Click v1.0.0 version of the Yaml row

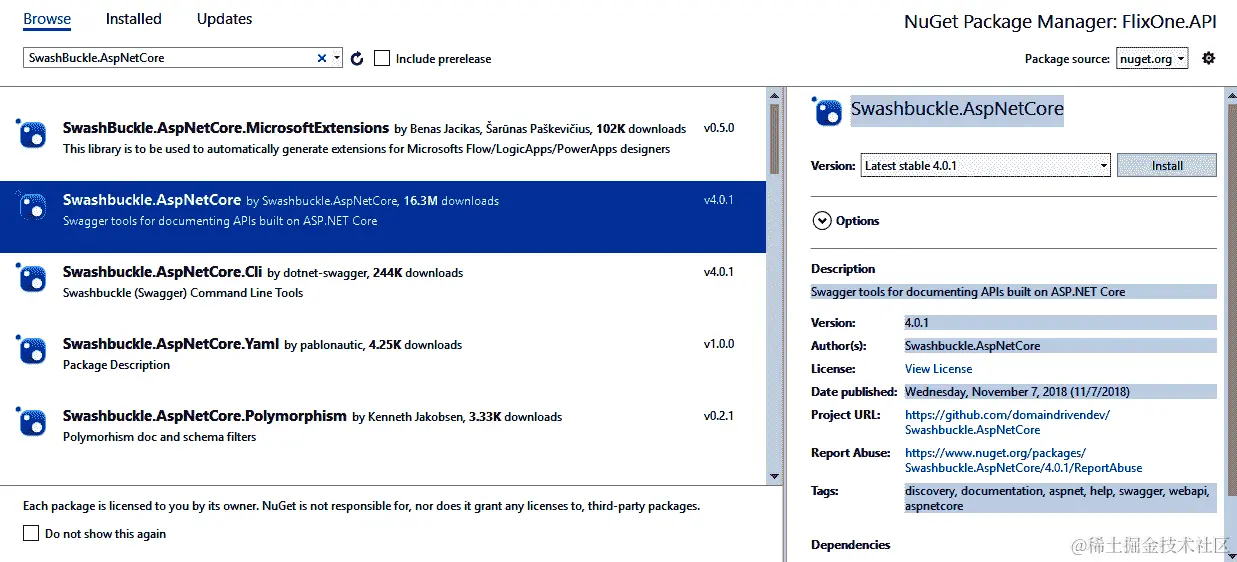(x=719, y=344)
